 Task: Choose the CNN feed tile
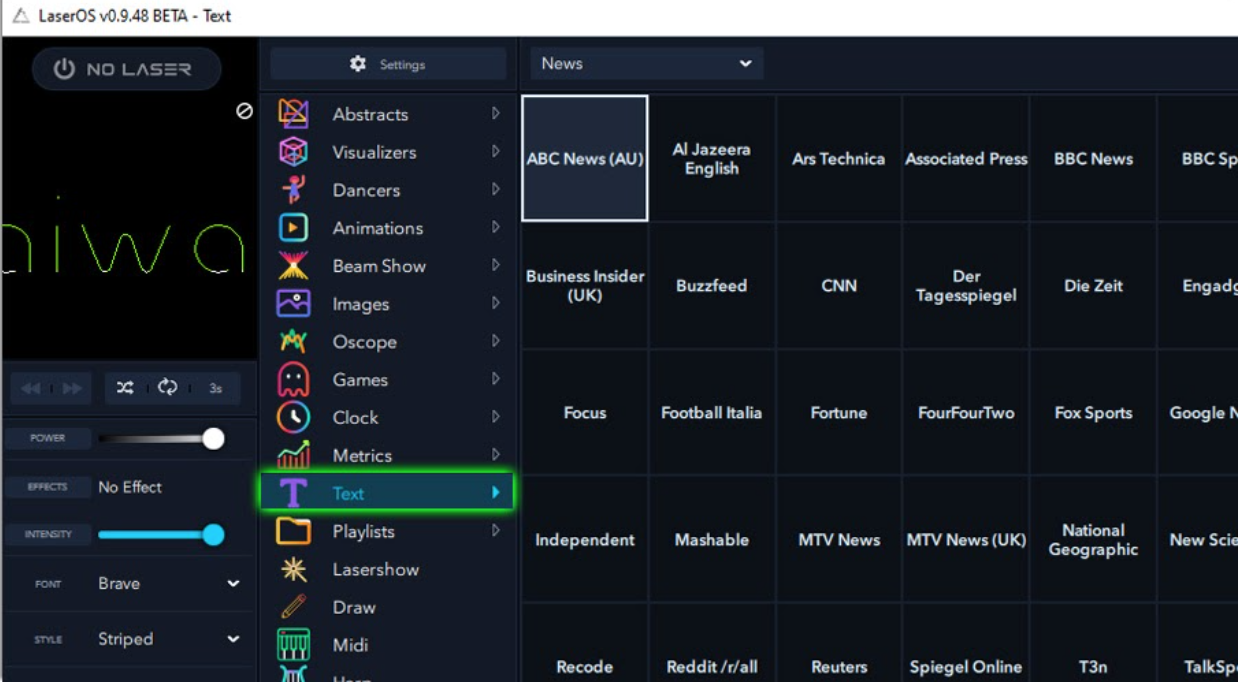click(x=839, y=286)
